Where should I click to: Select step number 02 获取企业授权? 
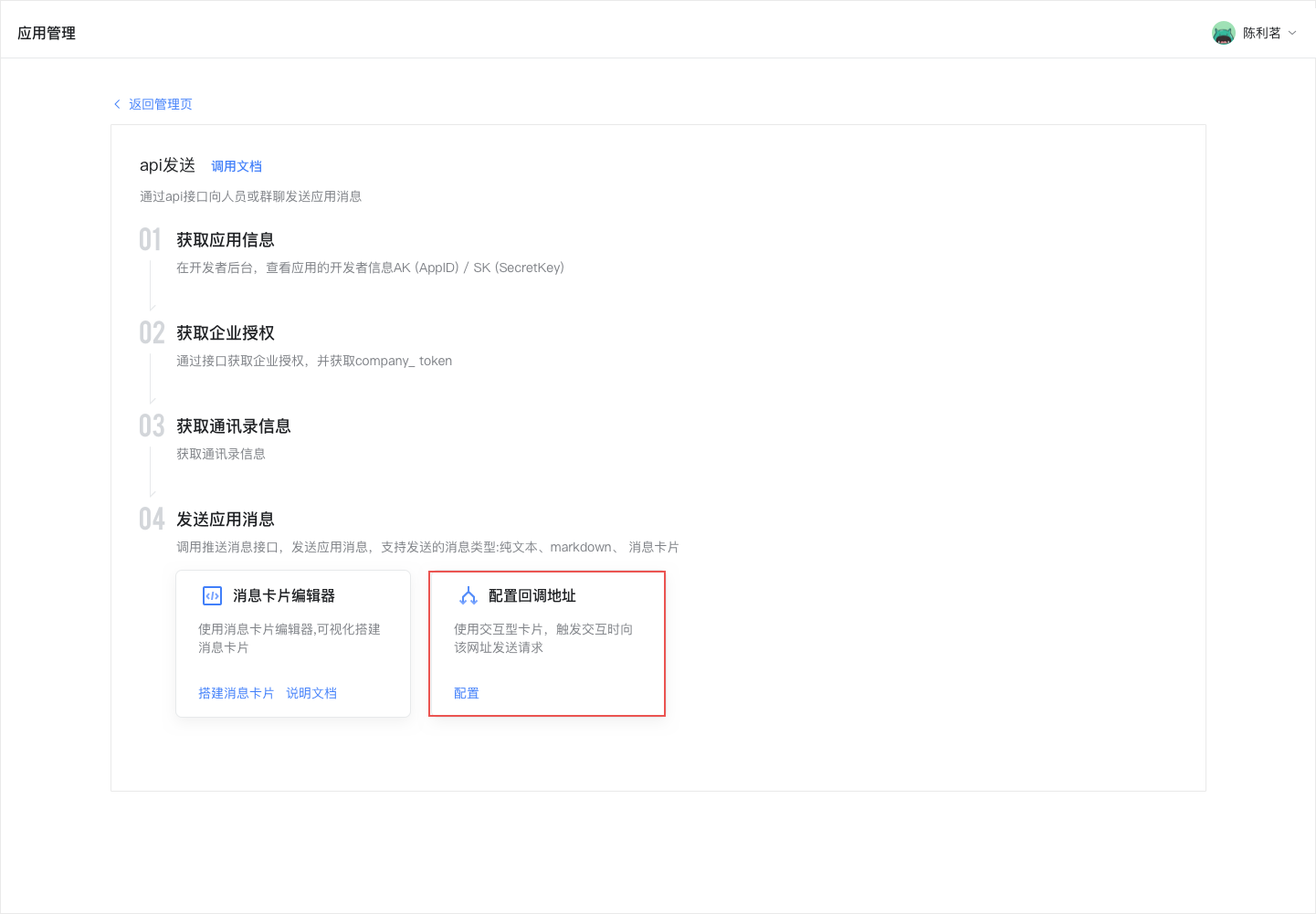click(151, 332)
